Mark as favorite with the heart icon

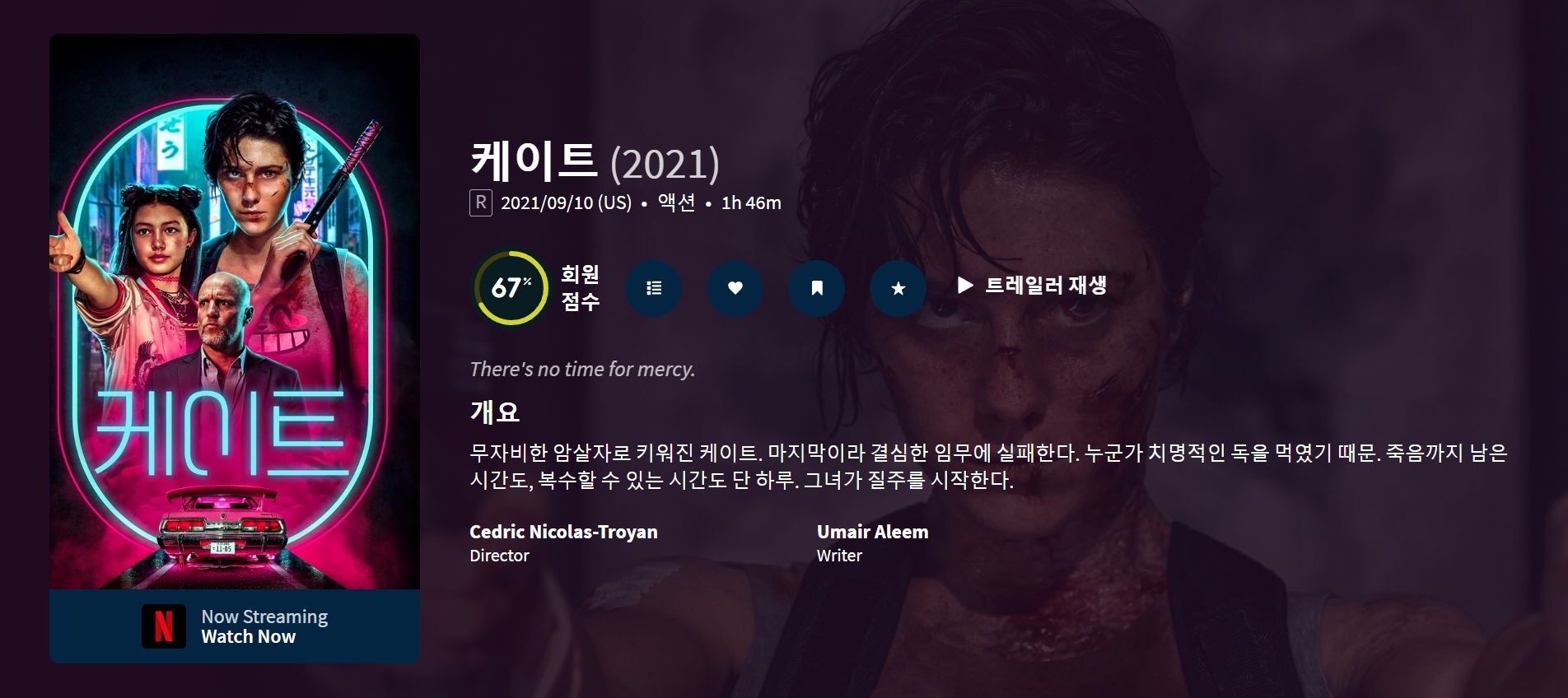pos(735,288)
